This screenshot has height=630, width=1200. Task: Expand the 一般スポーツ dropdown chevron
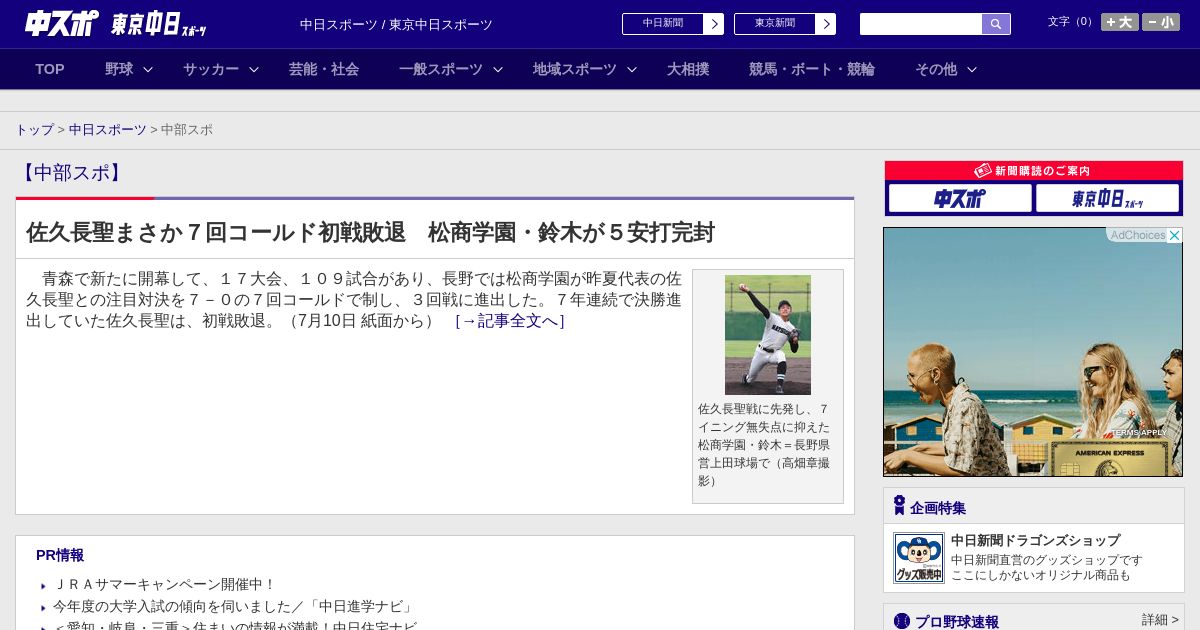pyautogui.click(x=498, y=70)
